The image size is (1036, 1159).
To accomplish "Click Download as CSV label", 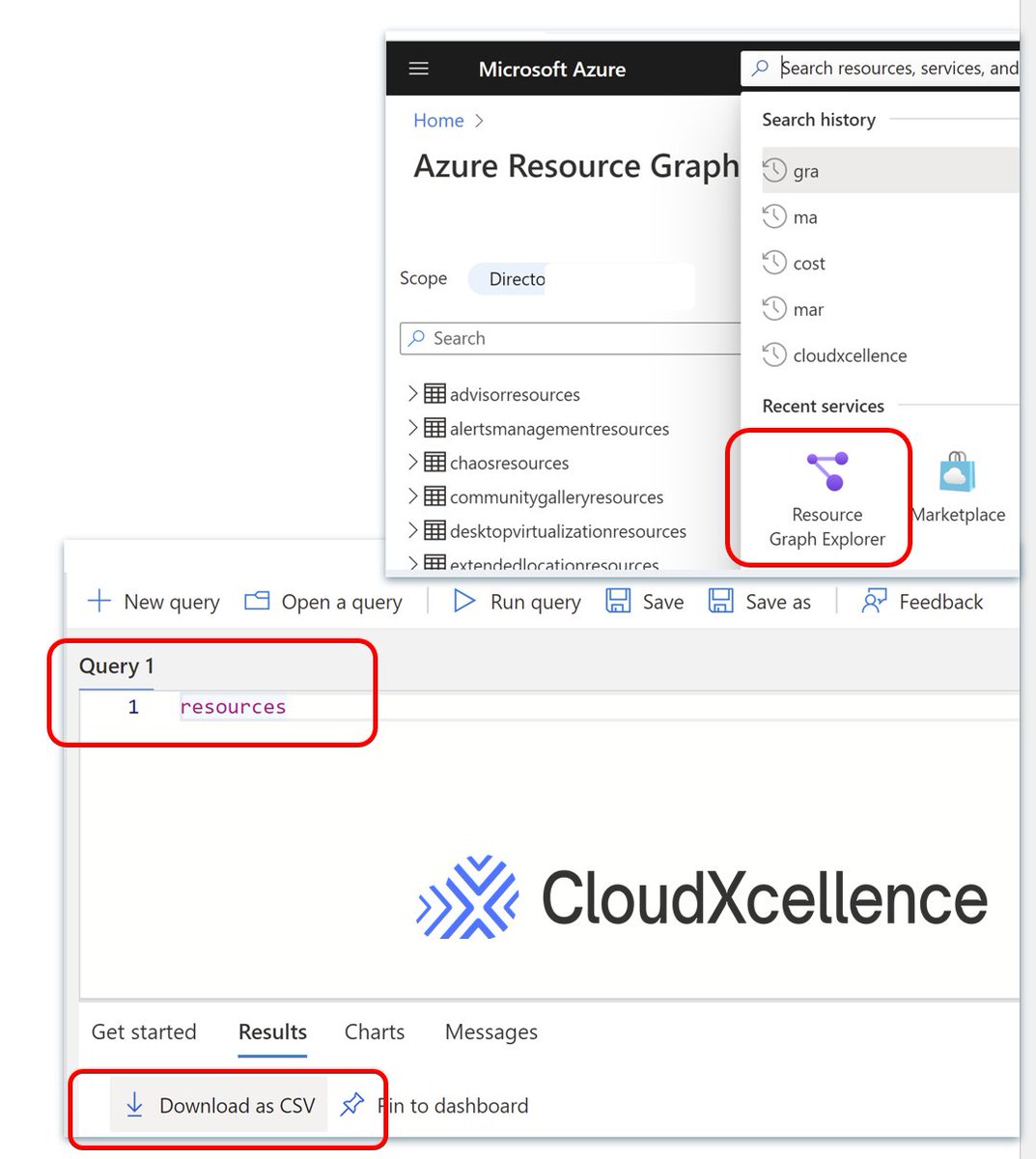I will (x=238, y=1106).
